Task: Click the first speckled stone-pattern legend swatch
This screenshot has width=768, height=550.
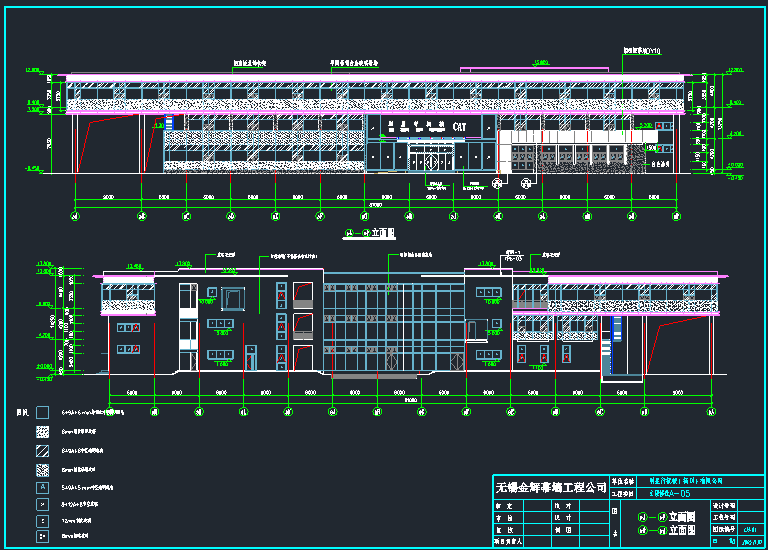Action: pos(43,431)
